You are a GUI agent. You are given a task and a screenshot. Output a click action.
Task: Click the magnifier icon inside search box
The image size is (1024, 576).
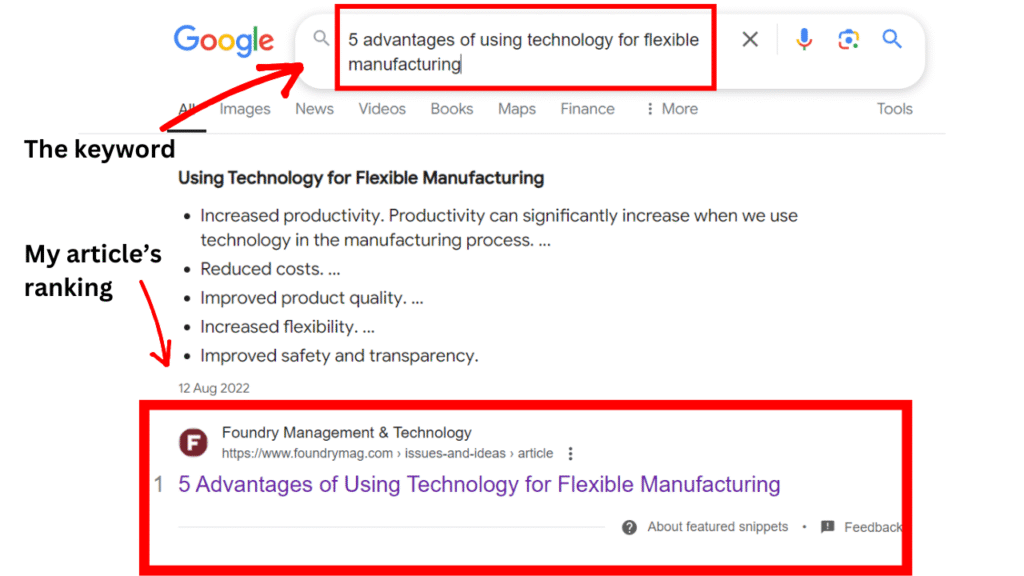321,39
